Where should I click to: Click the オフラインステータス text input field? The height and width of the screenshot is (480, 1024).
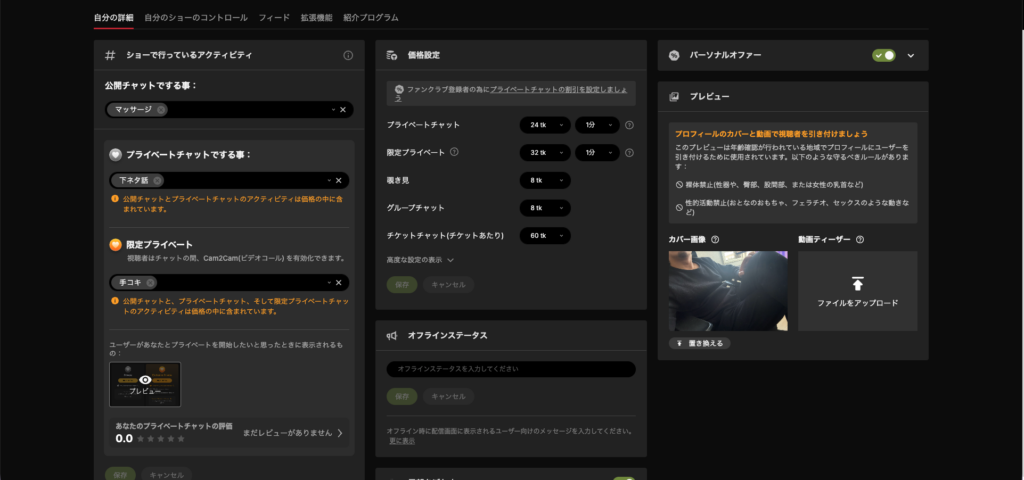[511, 369]
